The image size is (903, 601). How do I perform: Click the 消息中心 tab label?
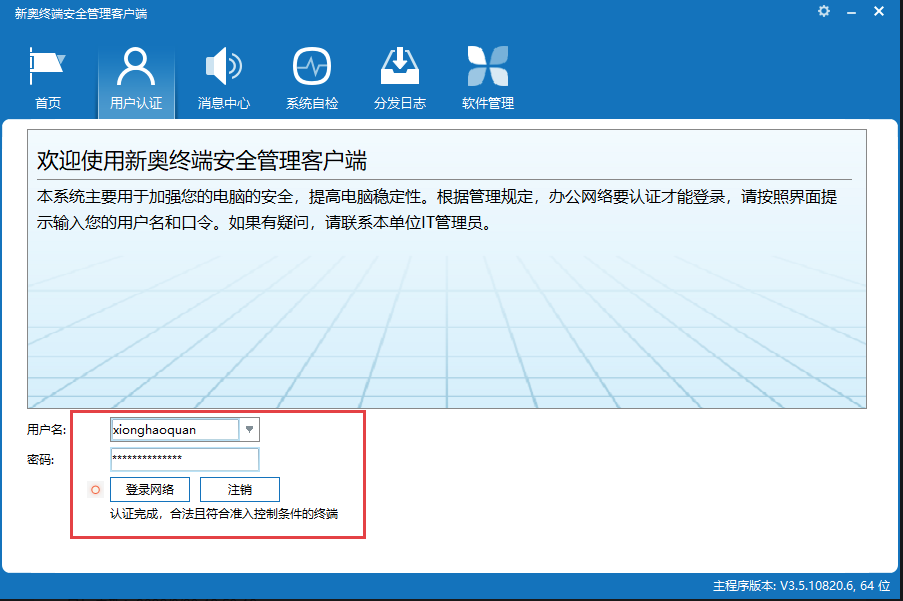224,103
